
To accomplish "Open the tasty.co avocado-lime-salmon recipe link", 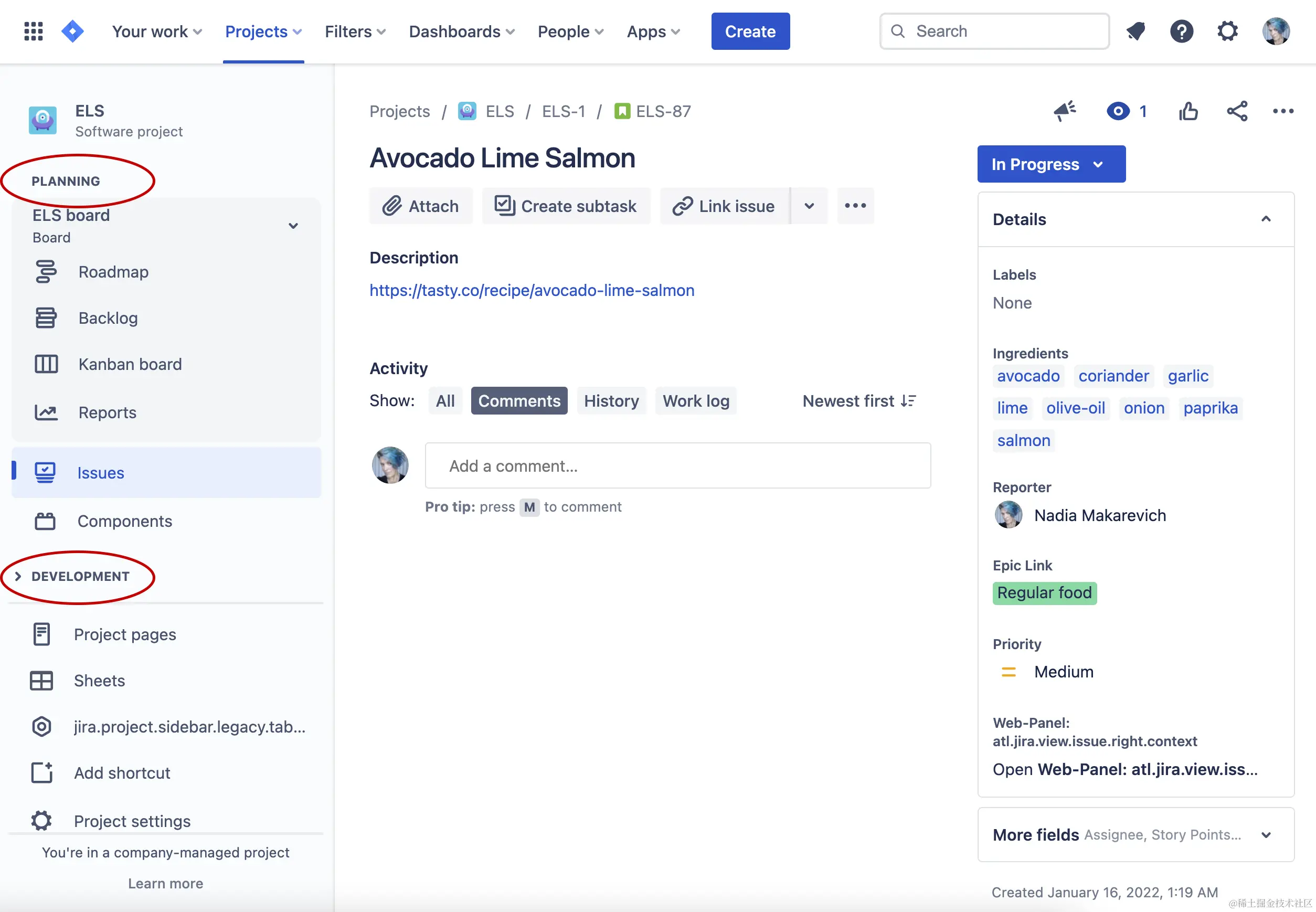I will [x=532, y=290].
